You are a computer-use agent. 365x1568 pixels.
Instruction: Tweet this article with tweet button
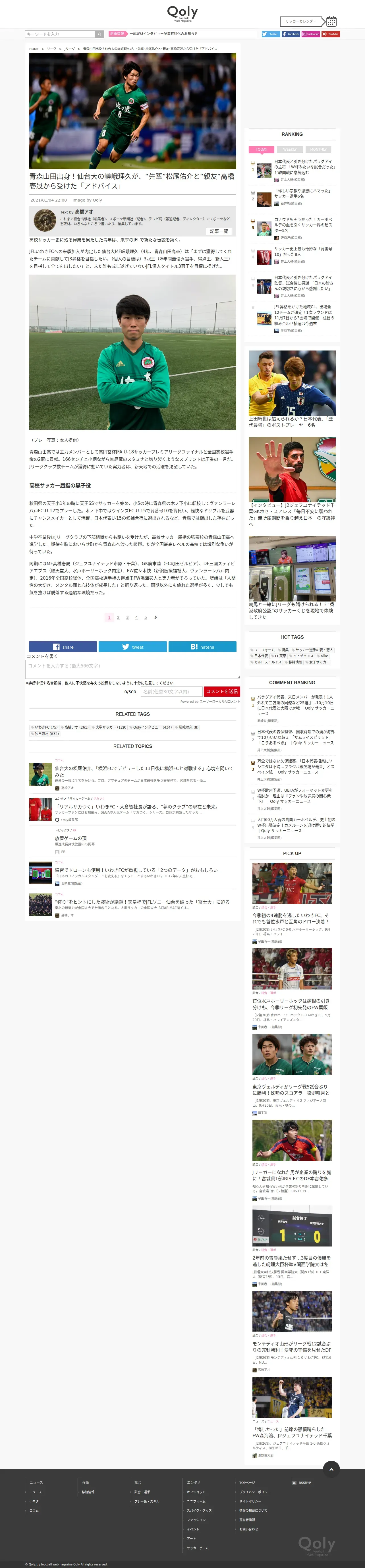point(133,646)
